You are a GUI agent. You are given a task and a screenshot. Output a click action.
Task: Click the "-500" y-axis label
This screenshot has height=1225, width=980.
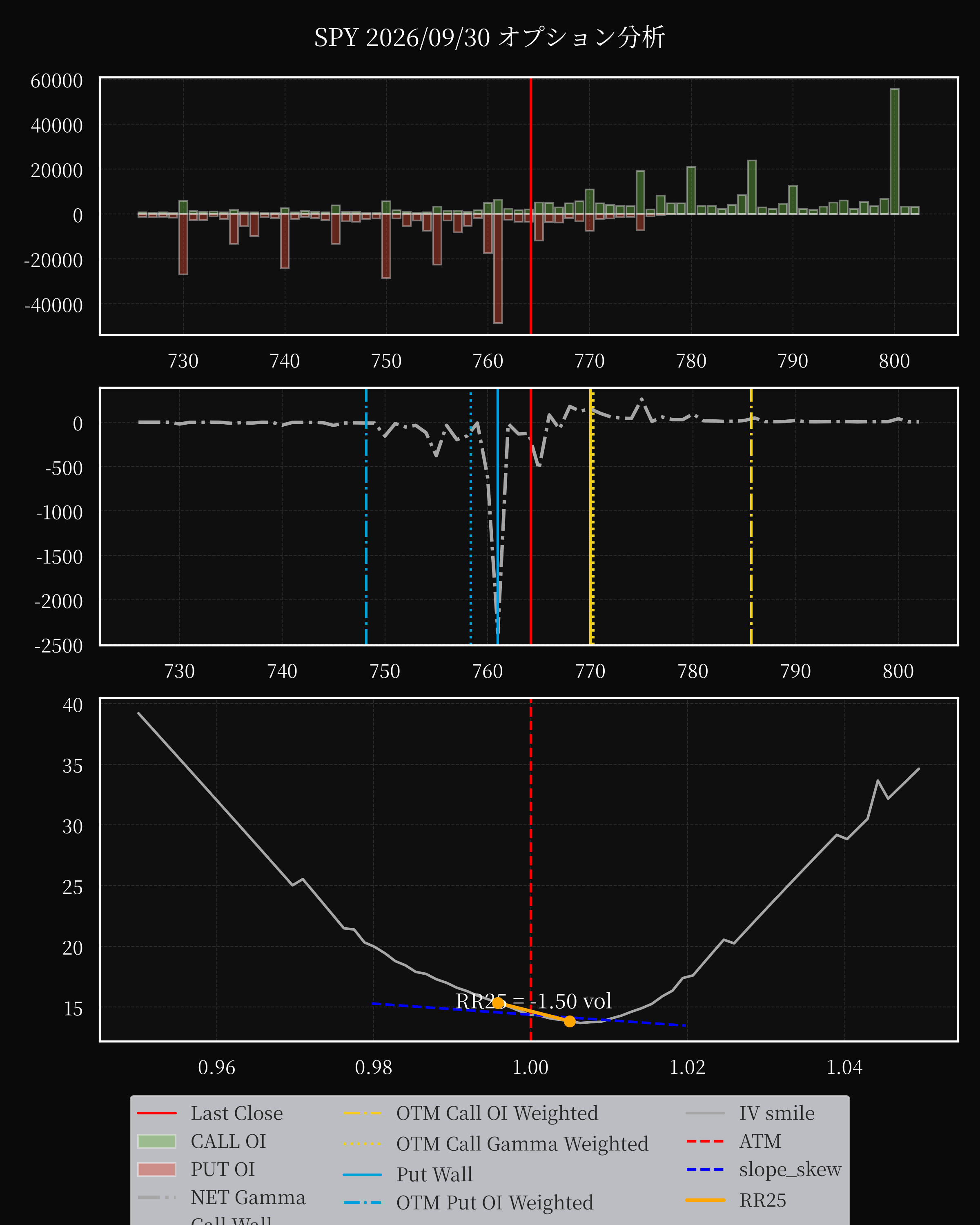[x=64, y=468]
